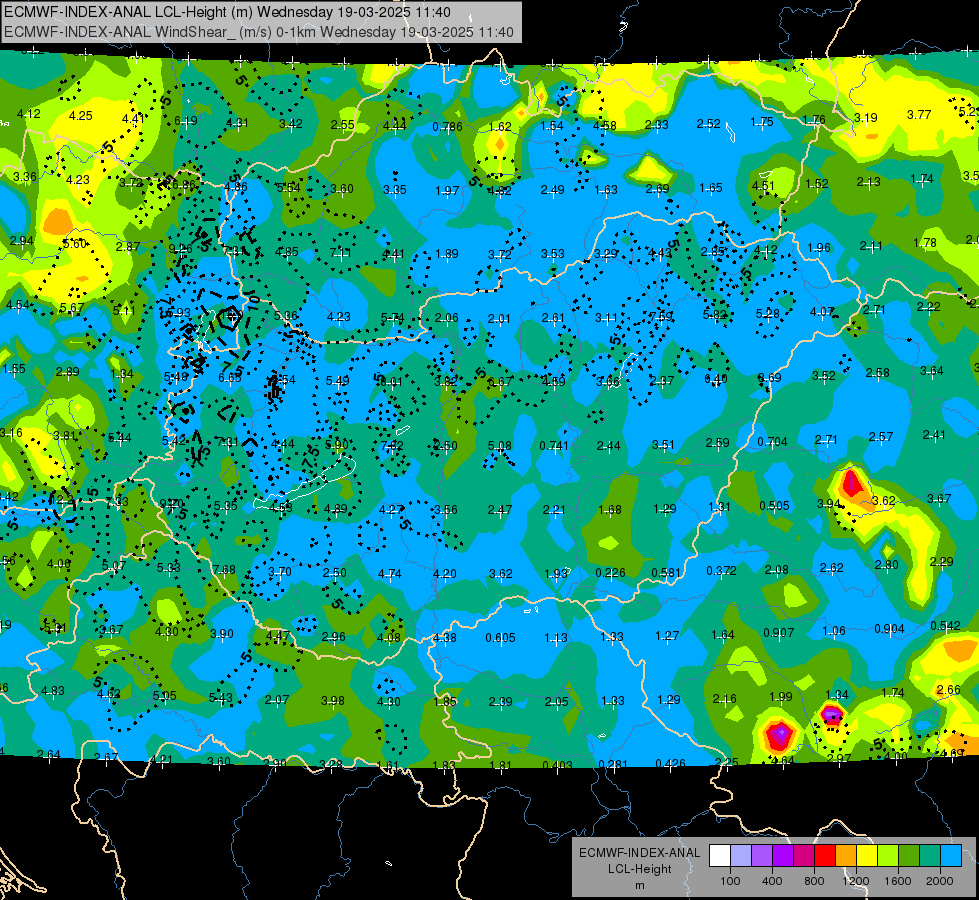Click the wind shear value 3.94
The image size is (979, 900).
[829, 503]
